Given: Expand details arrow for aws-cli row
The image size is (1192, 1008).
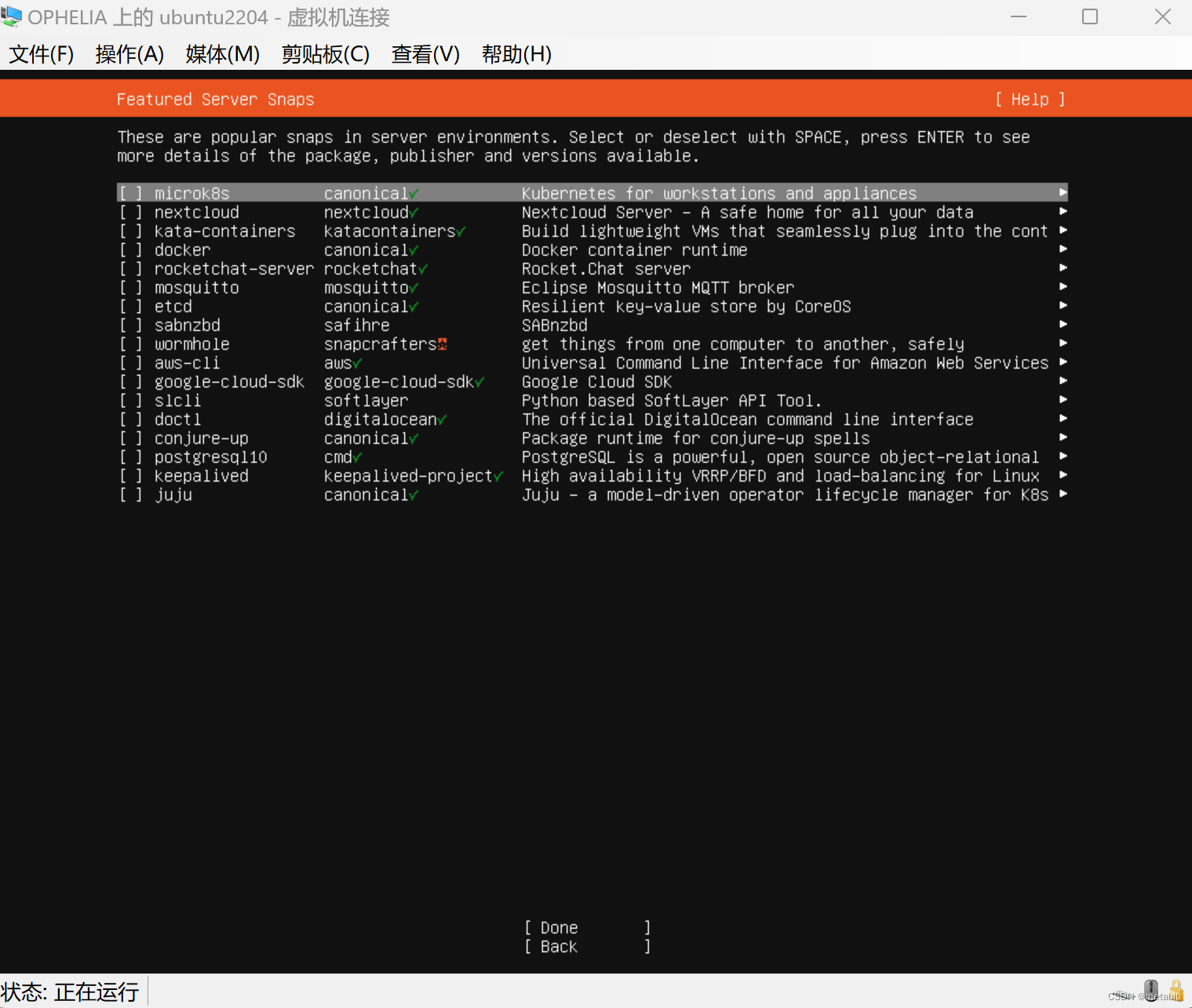Looking at the screenshot, I should (x=1063, y=362).
